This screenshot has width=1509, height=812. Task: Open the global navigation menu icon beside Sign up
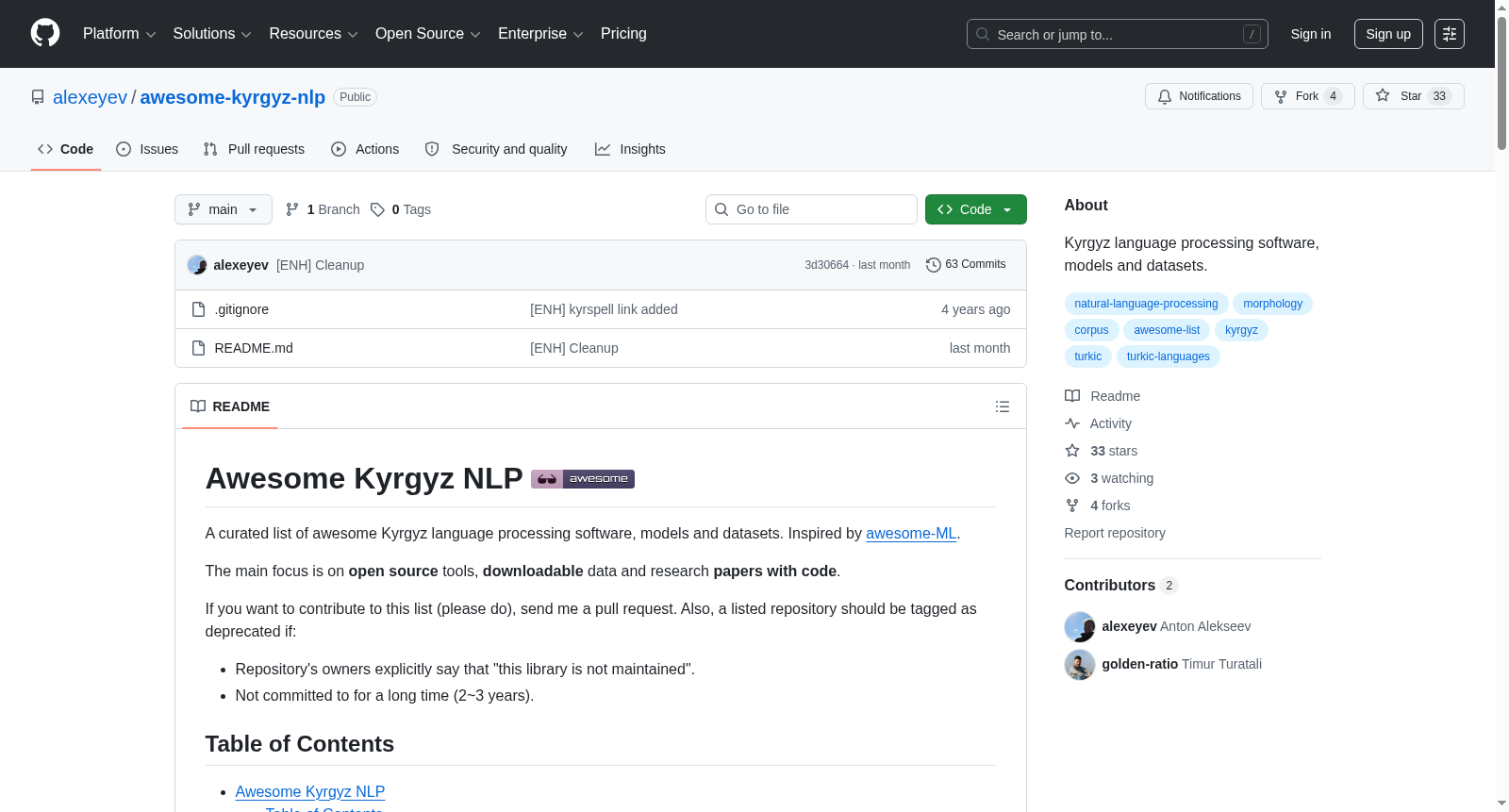tap(1450, 34)
